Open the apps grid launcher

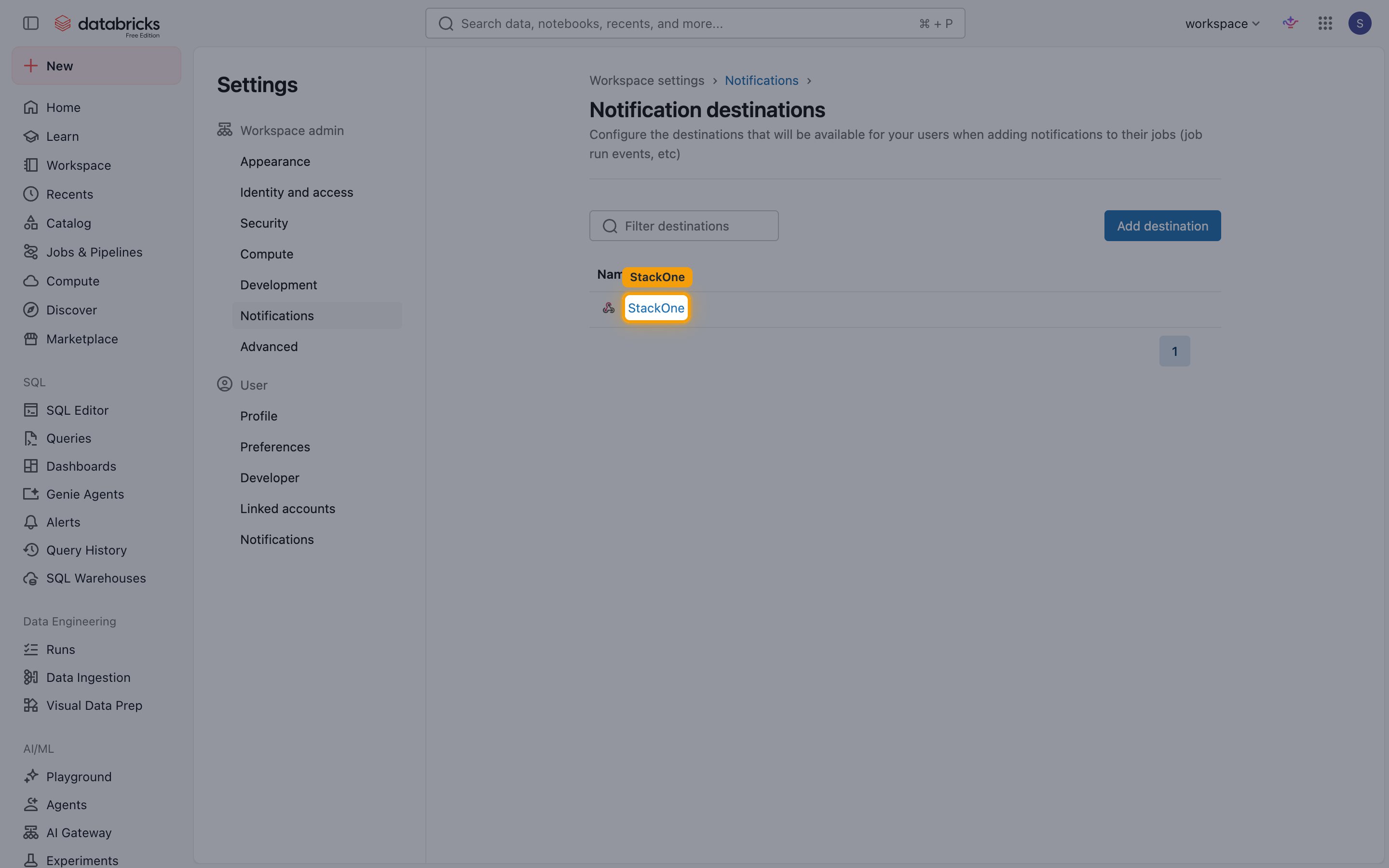(x=1325, y=24)
